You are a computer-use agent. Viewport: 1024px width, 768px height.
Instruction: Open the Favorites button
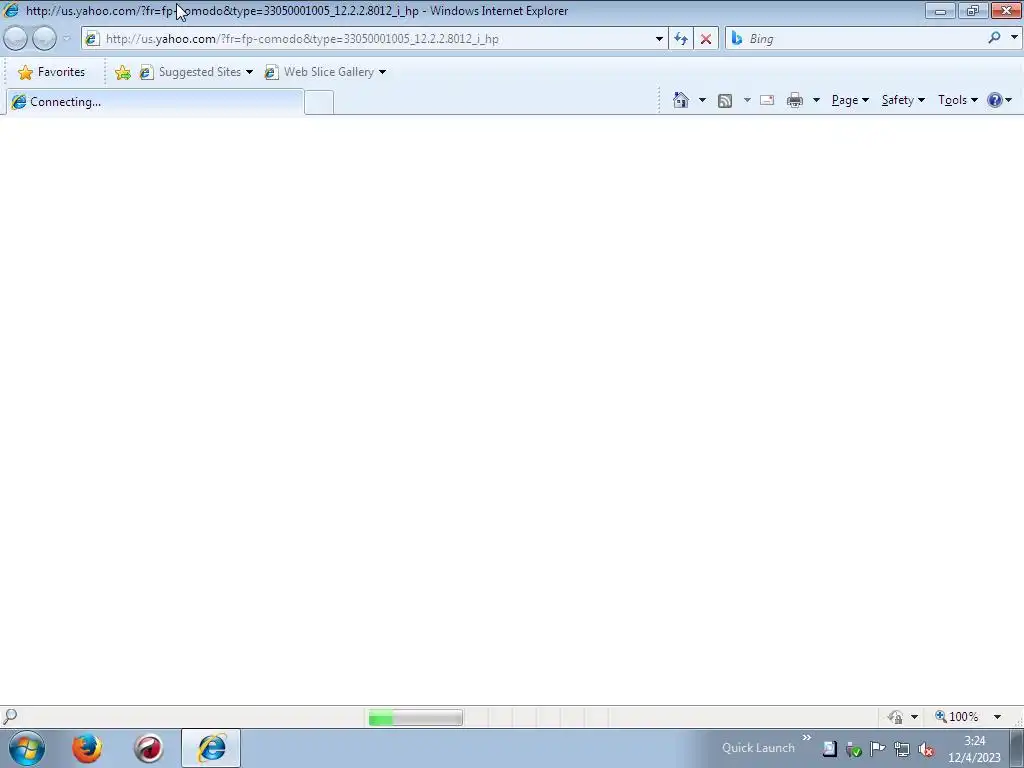point(52,72)
